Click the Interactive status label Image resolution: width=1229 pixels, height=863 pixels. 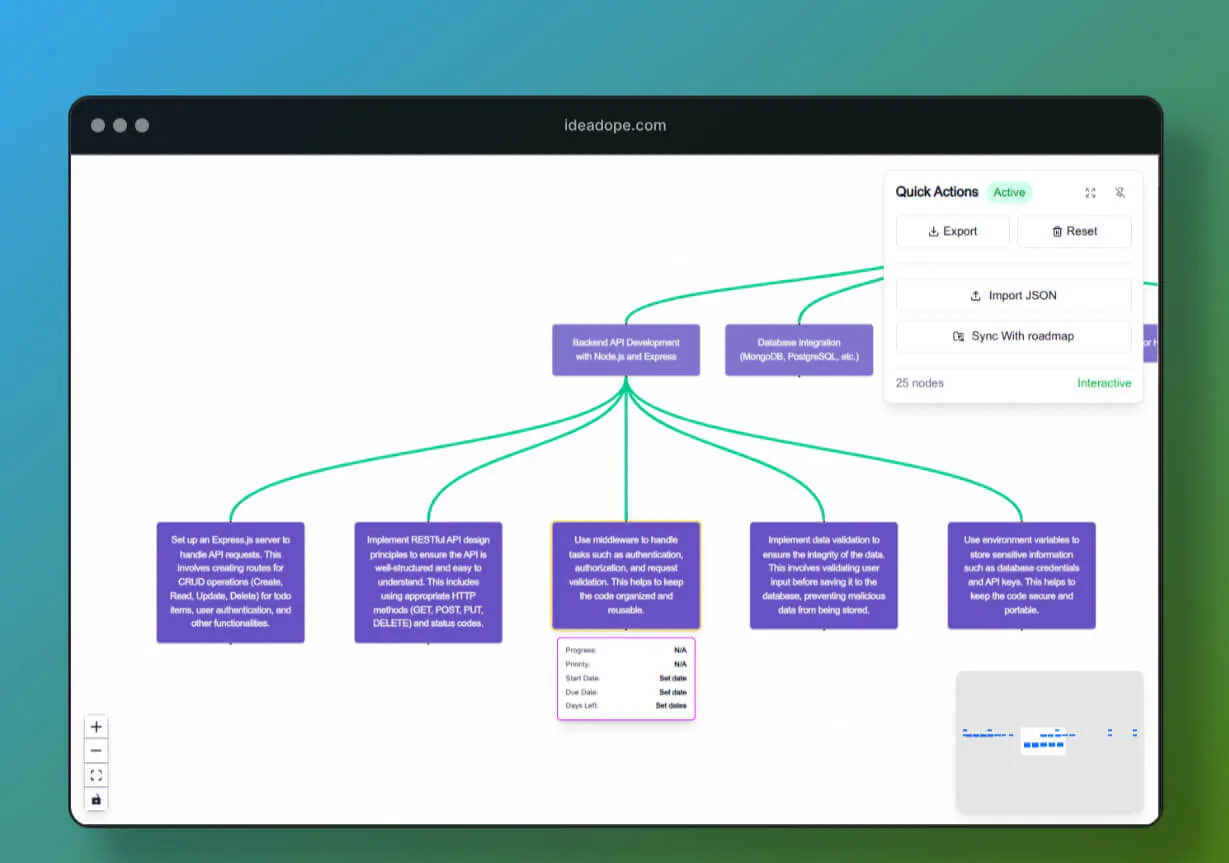pyautogui.click(x=1104, y=383)
